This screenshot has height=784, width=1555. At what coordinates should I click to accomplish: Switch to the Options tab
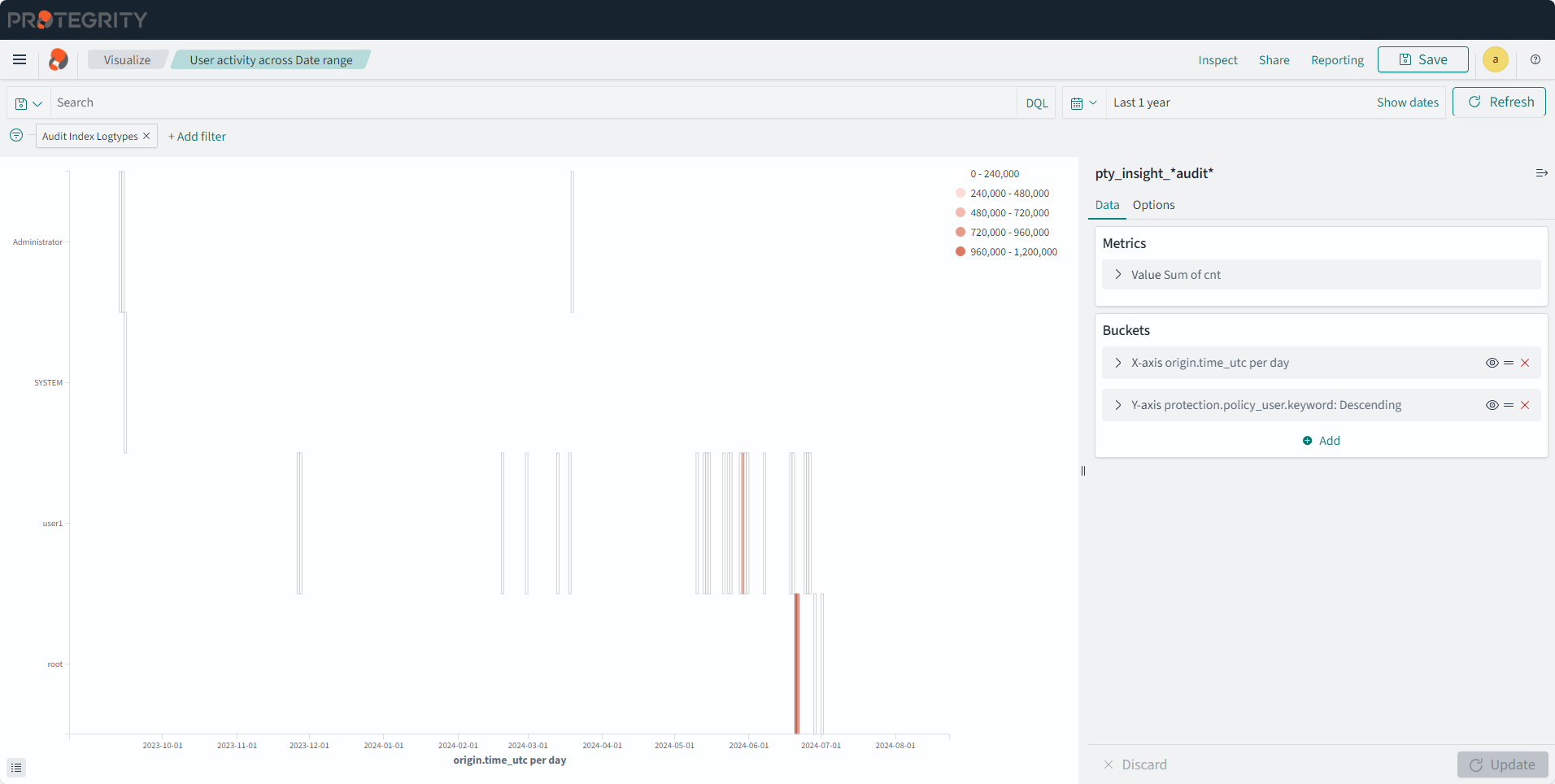pyautogui.click(x=1153, y=205)
